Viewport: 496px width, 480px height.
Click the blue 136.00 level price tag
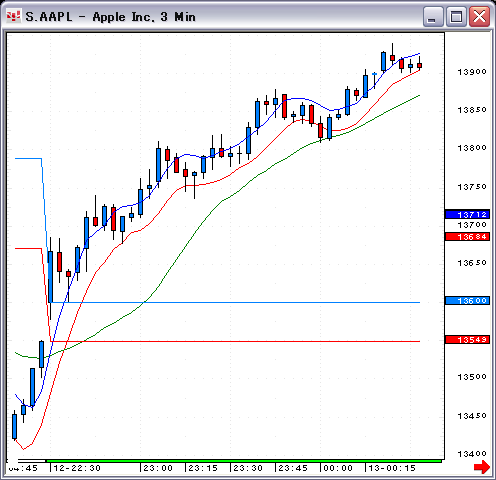pos(467,301)
